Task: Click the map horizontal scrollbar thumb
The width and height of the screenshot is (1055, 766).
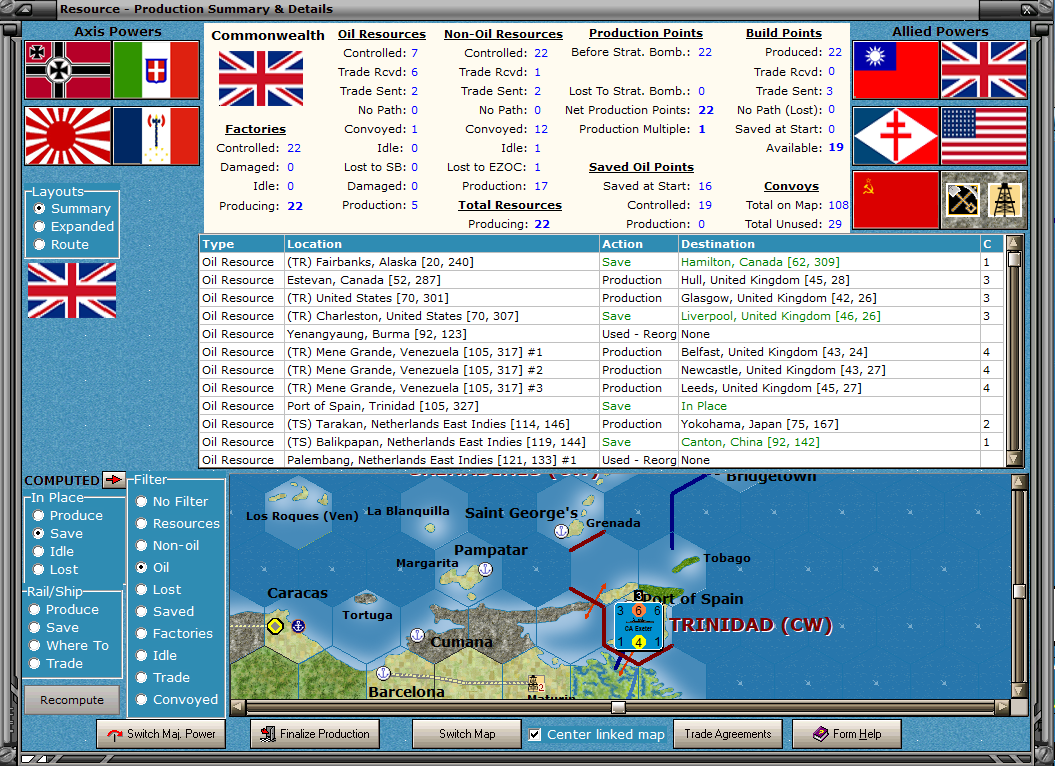Action: (x=618, y=707)
